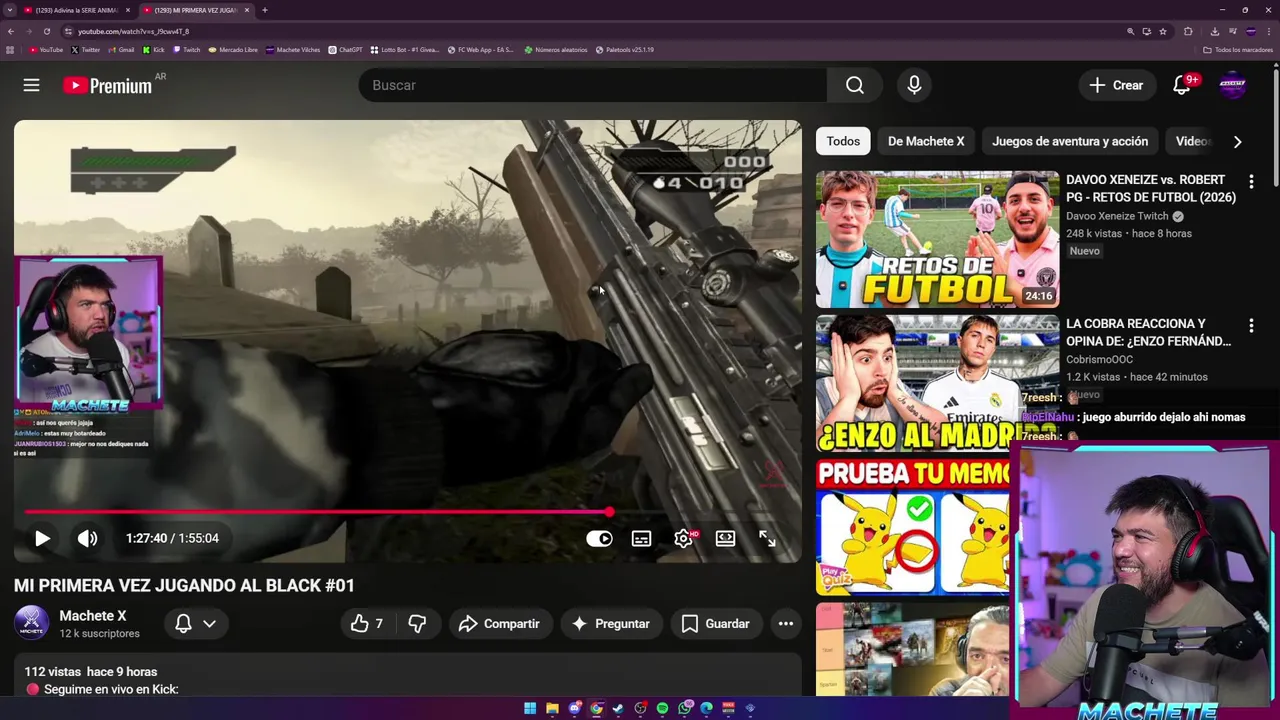Open a new browser tab
Screen dimensions: 1280x720
pos(264,10)
